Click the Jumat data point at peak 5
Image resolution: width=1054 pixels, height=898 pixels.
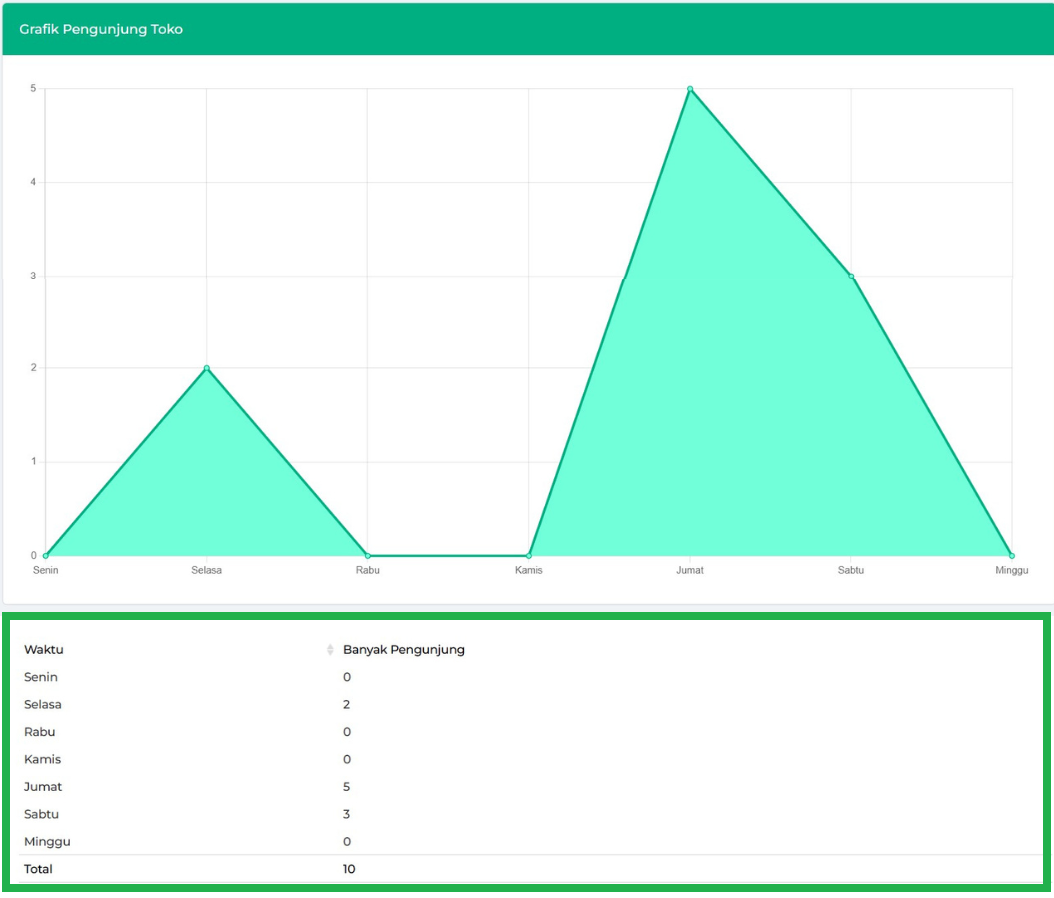pyautogui.click(x=690, y=89)
